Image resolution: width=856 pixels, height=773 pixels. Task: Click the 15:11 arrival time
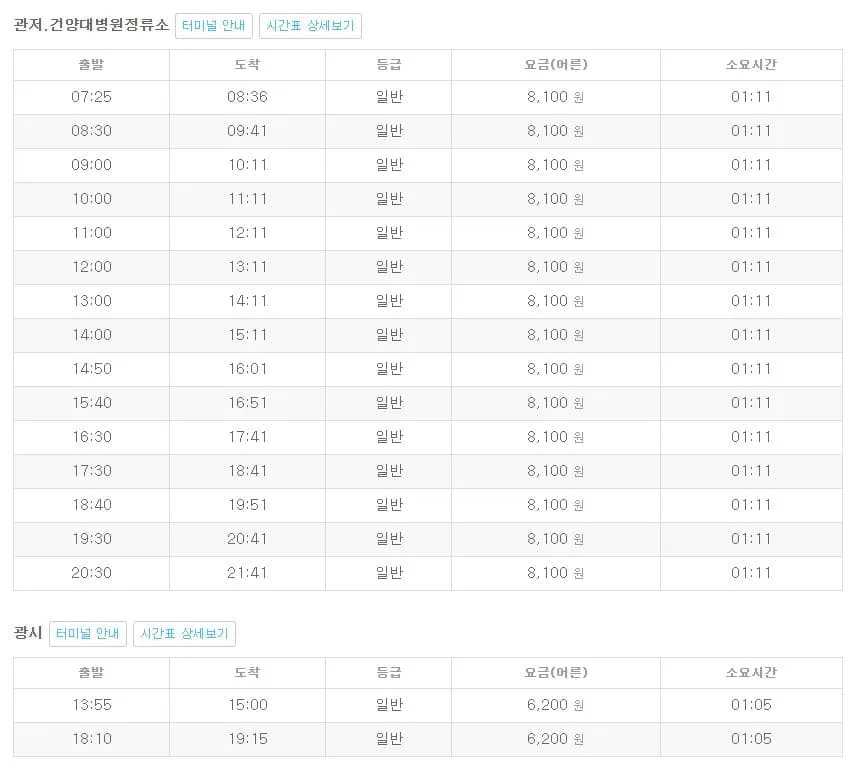point(247,335)
